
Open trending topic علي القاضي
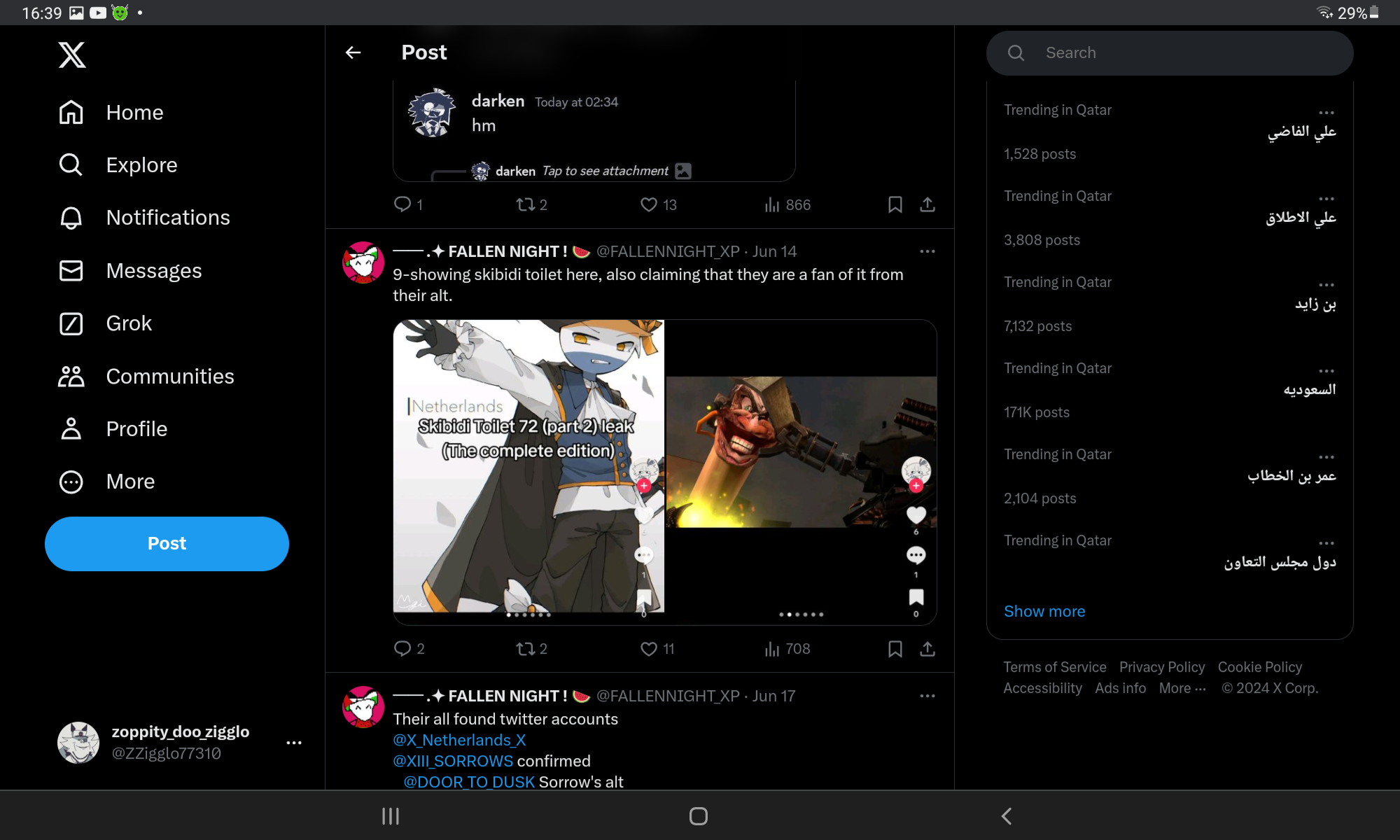tap(1301, 132)
